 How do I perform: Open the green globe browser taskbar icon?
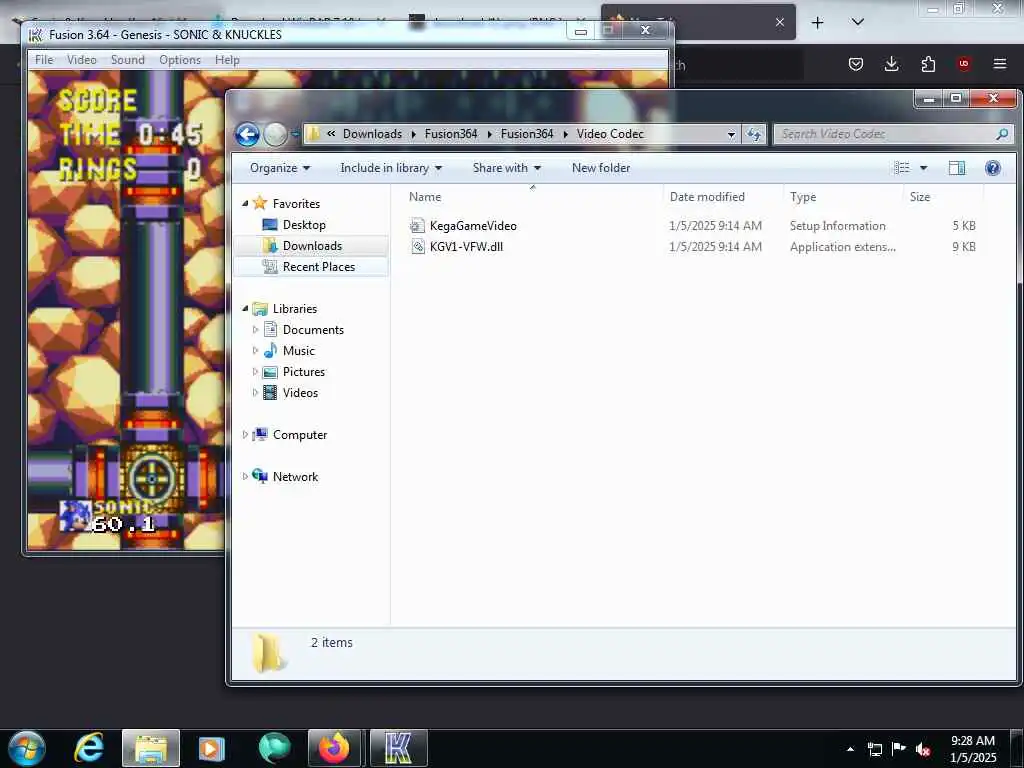click(x=274, y=748)
